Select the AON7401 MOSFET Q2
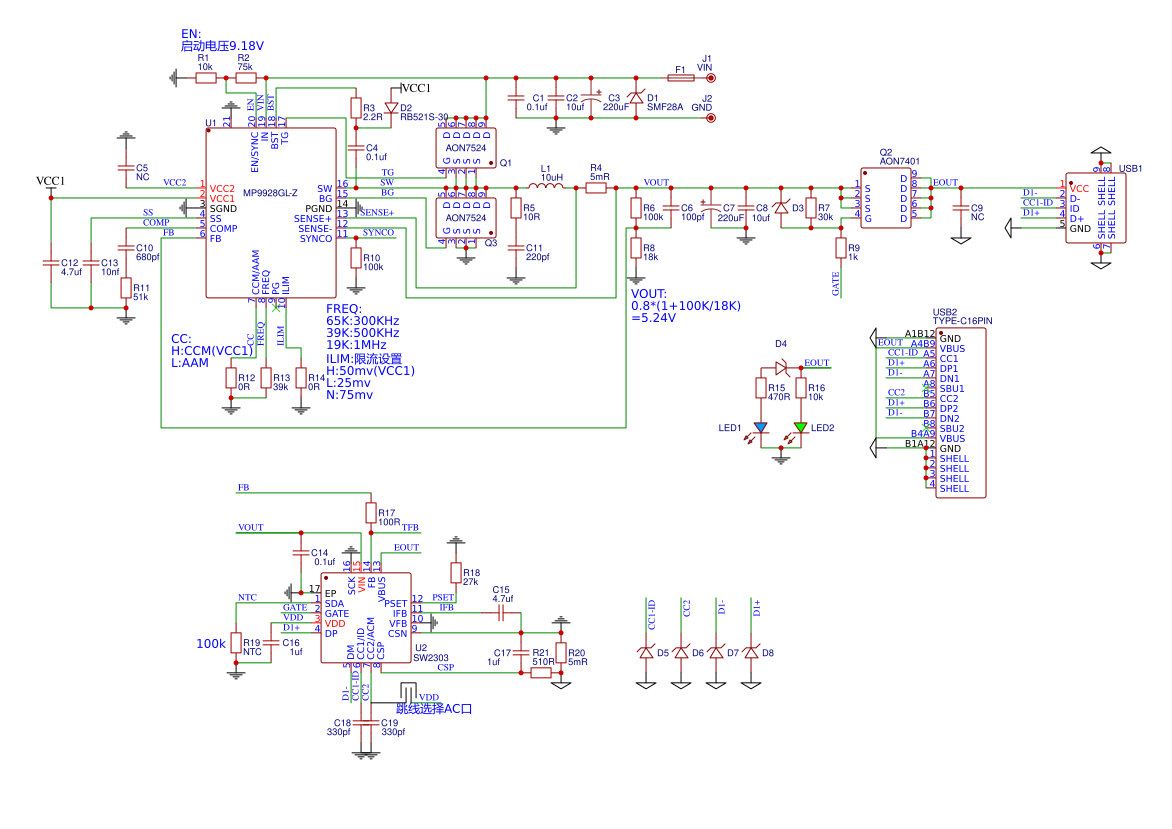Image resolution: width=1172 pixels, height=829 pixels. coord(885,198)
